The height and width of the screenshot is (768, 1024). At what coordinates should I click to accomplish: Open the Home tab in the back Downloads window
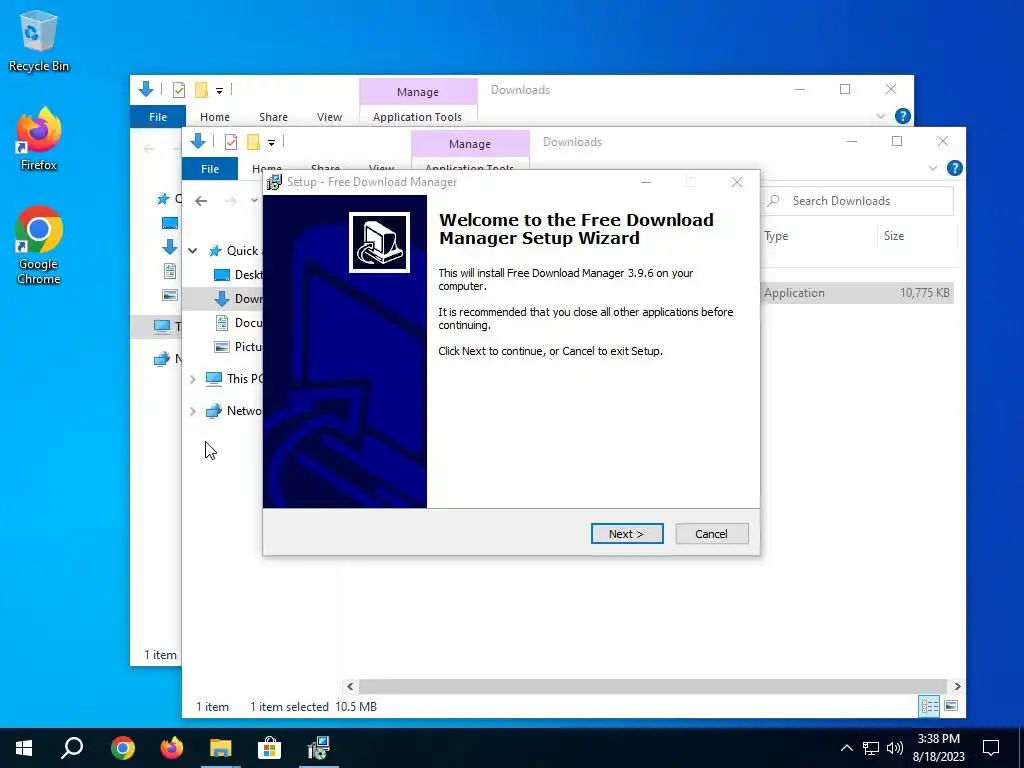click(215, 117)
